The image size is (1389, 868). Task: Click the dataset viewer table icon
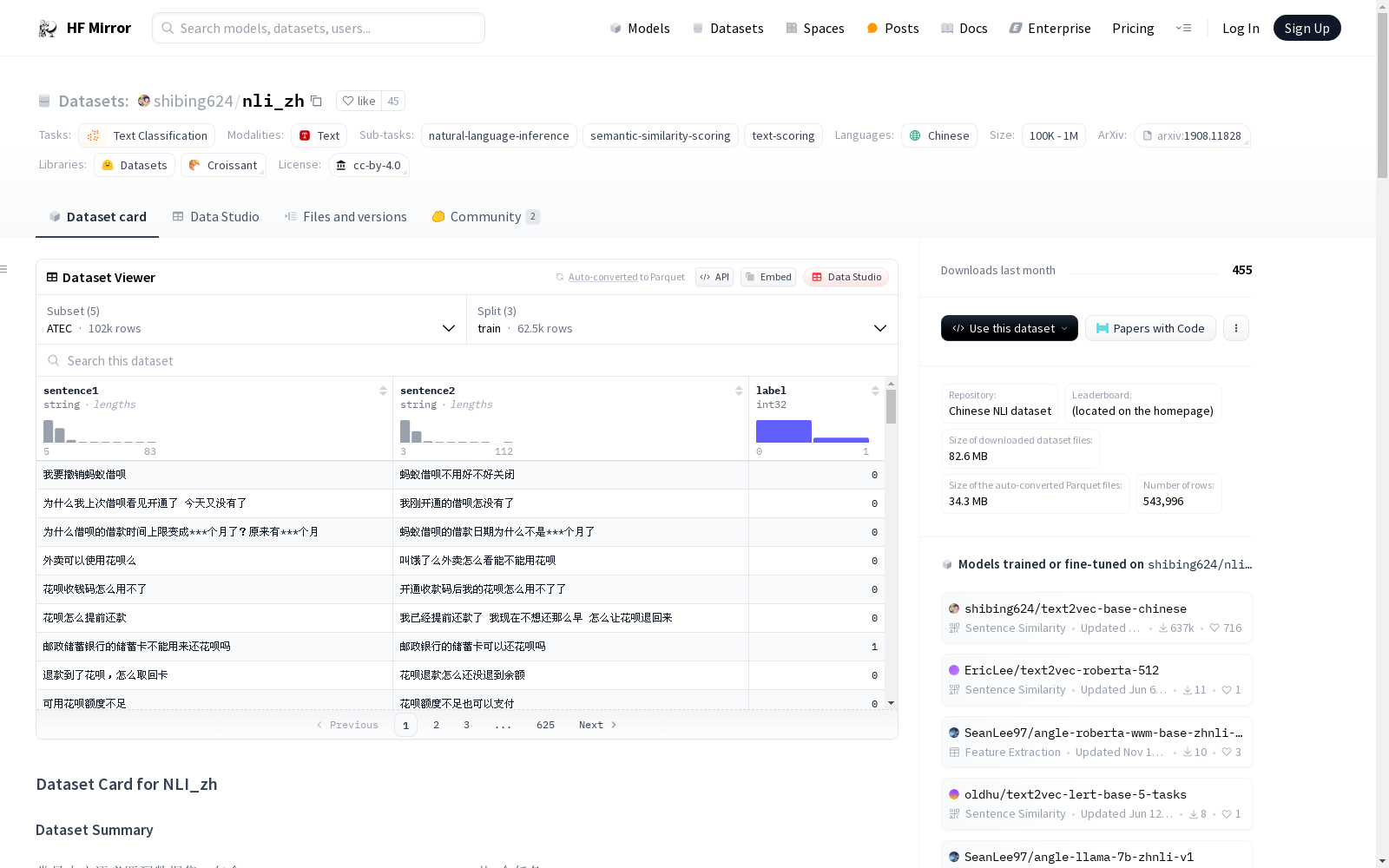(x=52, y=277)
